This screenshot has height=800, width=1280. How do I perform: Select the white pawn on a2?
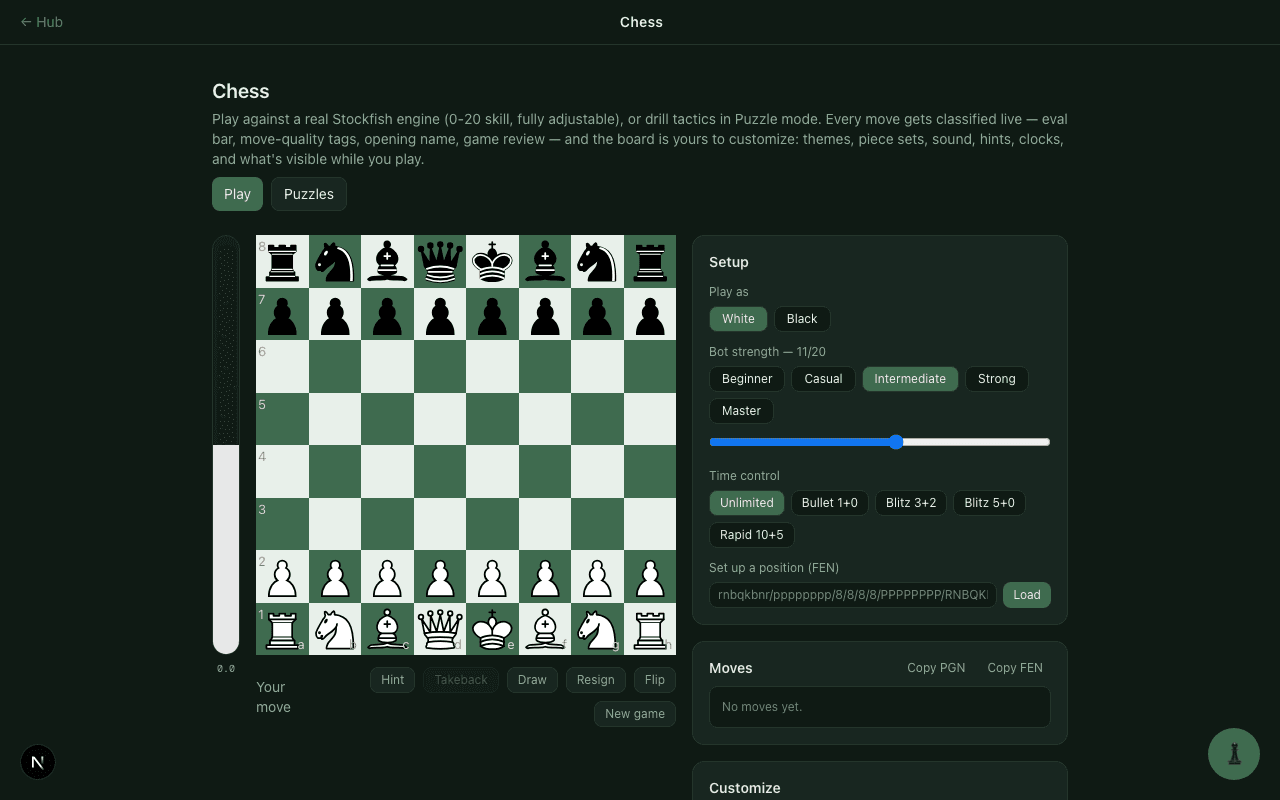(x=282, y=576)
